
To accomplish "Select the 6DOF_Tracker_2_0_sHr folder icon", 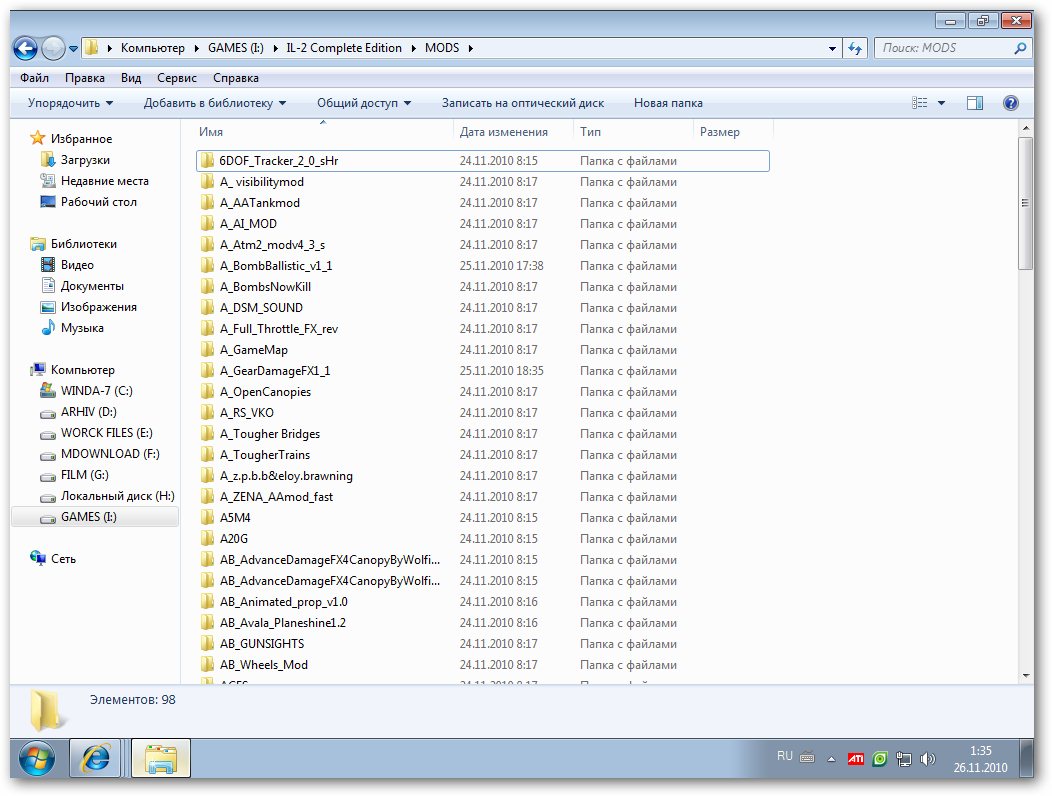I will [x=207, y=160].
